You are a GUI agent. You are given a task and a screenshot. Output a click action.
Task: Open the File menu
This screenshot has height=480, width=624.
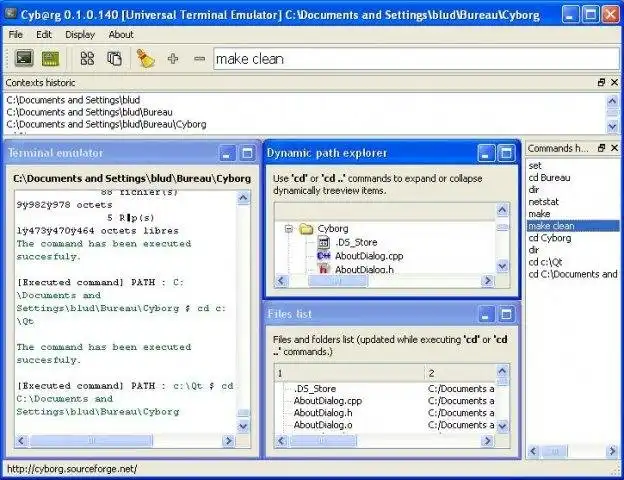[x=16, y=35]
